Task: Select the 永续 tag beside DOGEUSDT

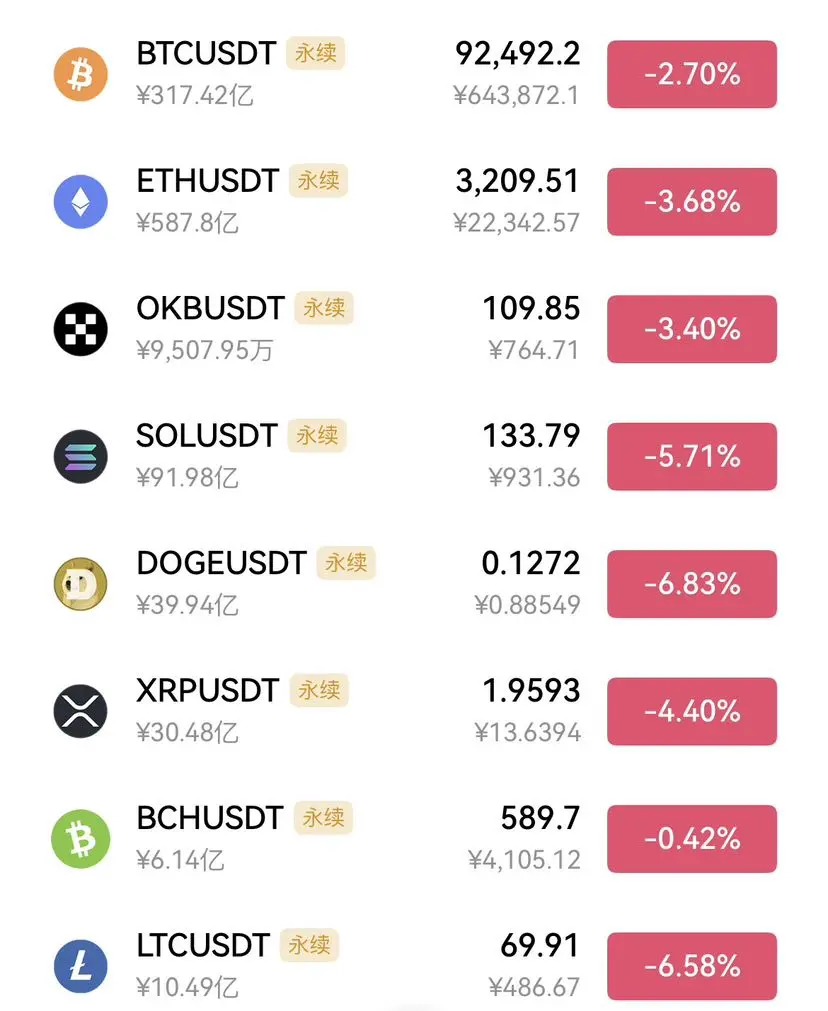Action: click(x=346, y=563)
